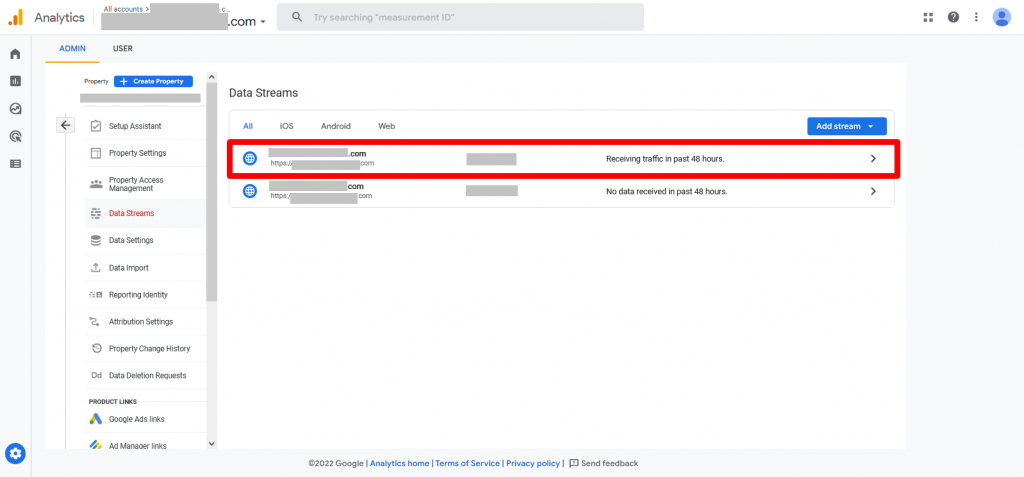Switch to the USER tab
This screenshot has width=1024, height=477.
tap(123, 48)
